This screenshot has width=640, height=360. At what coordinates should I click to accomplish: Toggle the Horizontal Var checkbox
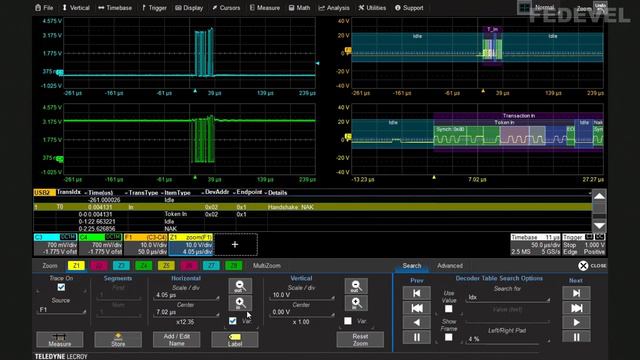click(233, 321)
